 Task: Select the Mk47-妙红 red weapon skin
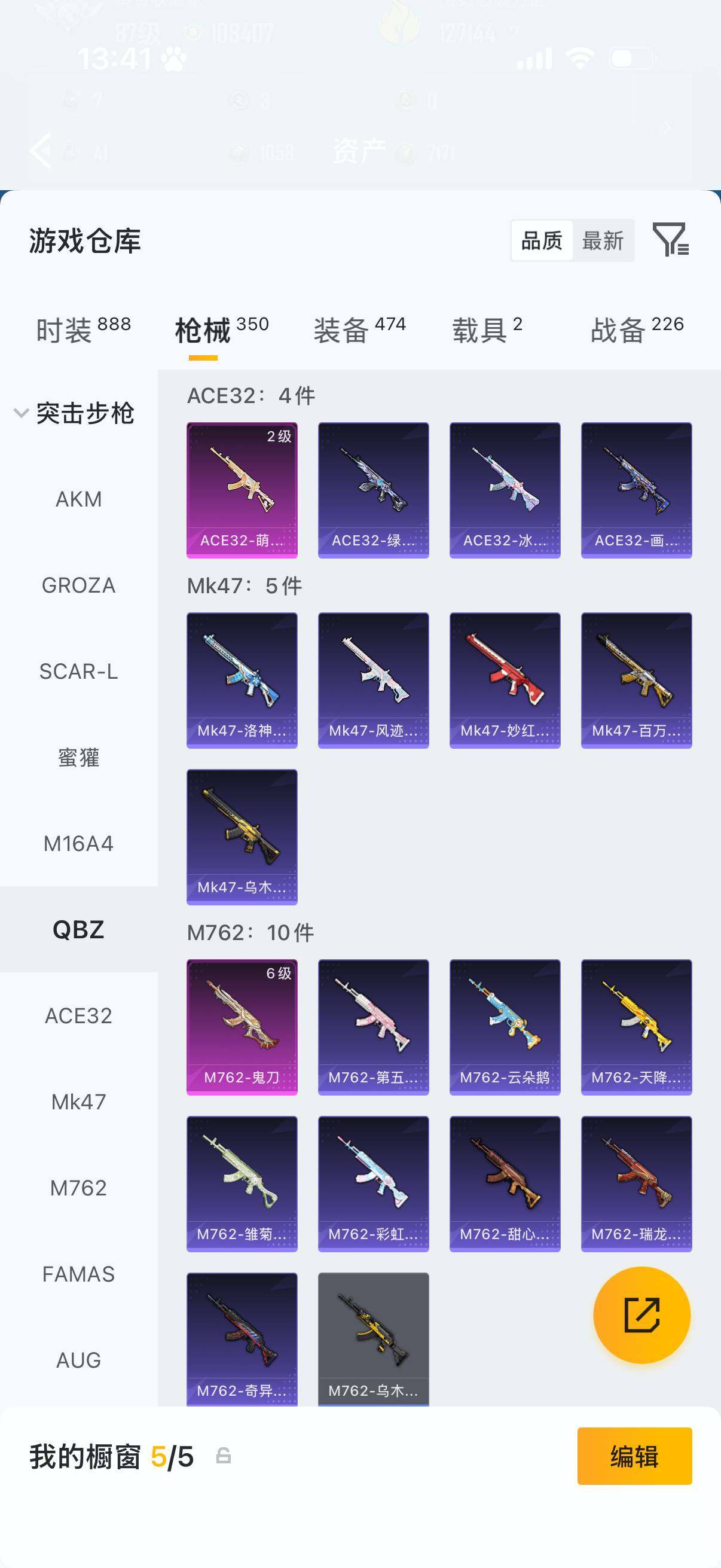tap(505, 680)
